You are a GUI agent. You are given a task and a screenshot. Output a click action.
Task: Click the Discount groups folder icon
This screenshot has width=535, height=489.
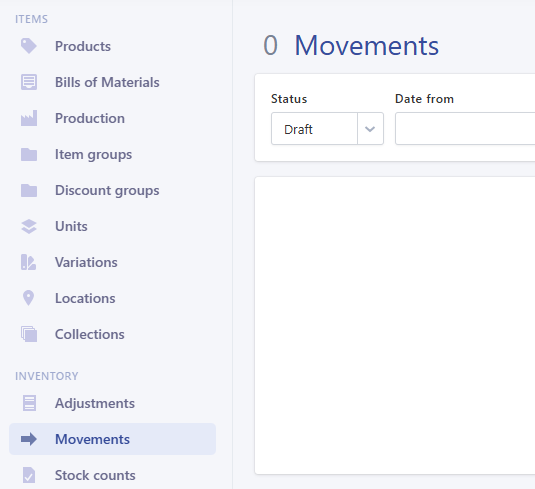point(29,190)
